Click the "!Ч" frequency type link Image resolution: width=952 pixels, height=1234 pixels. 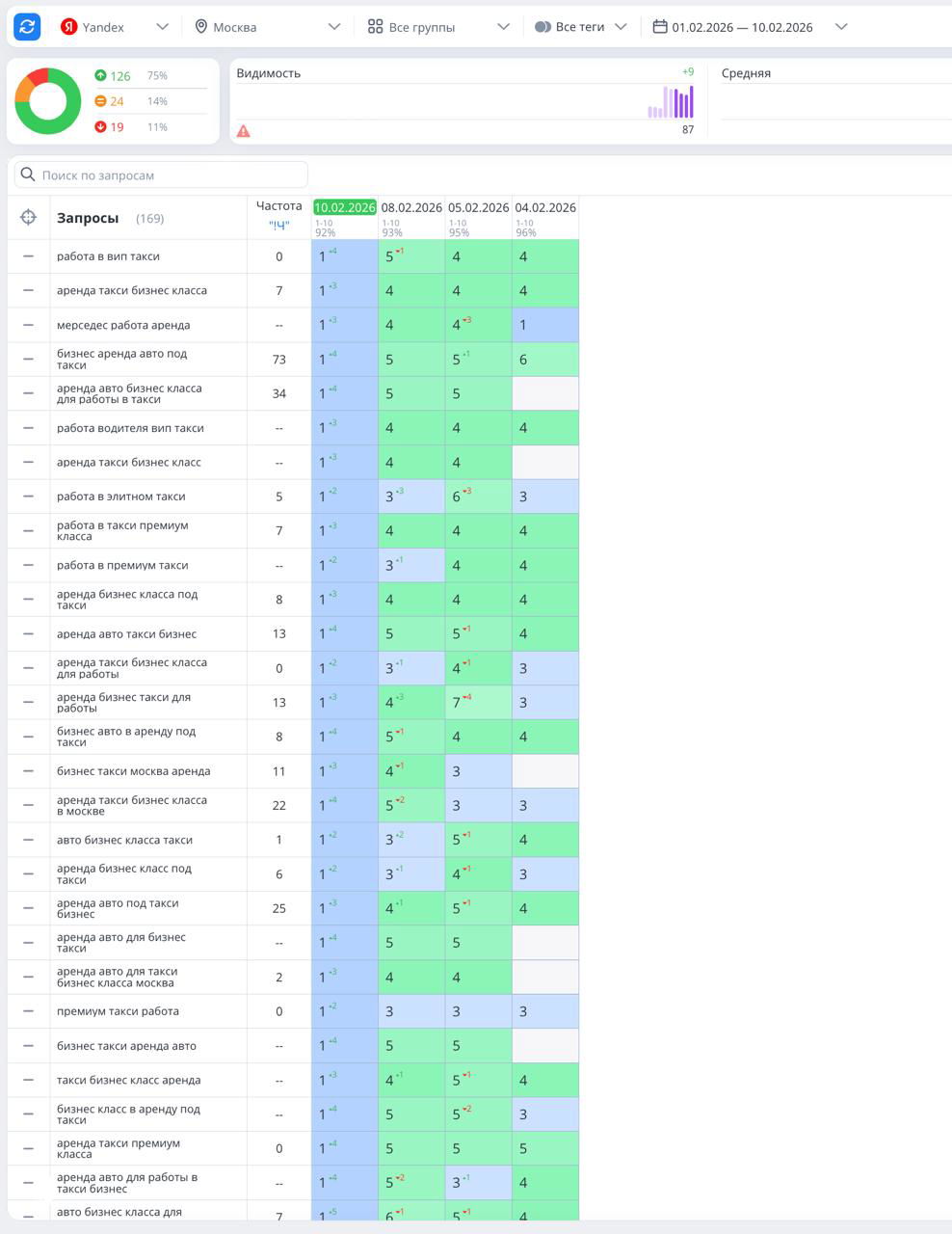pyautogui.click(x=278, y=226)
